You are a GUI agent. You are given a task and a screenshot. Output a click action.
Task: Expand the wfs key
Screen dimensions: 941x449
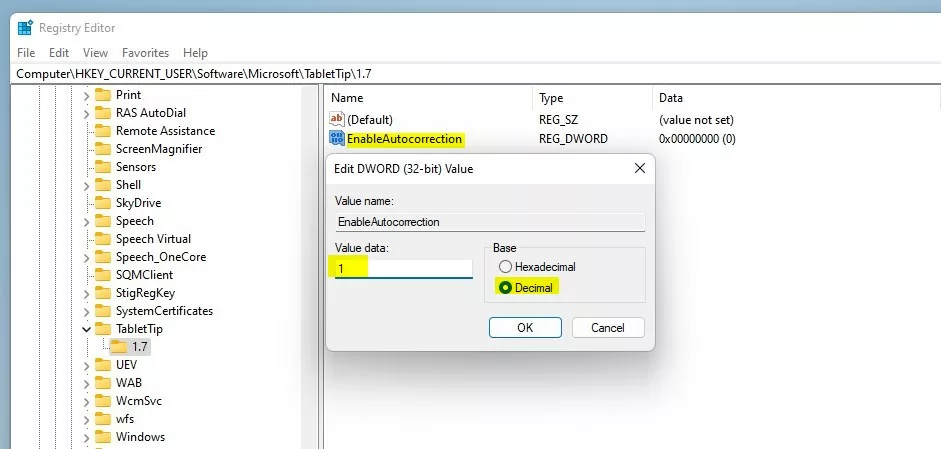(x=86, y=420)
